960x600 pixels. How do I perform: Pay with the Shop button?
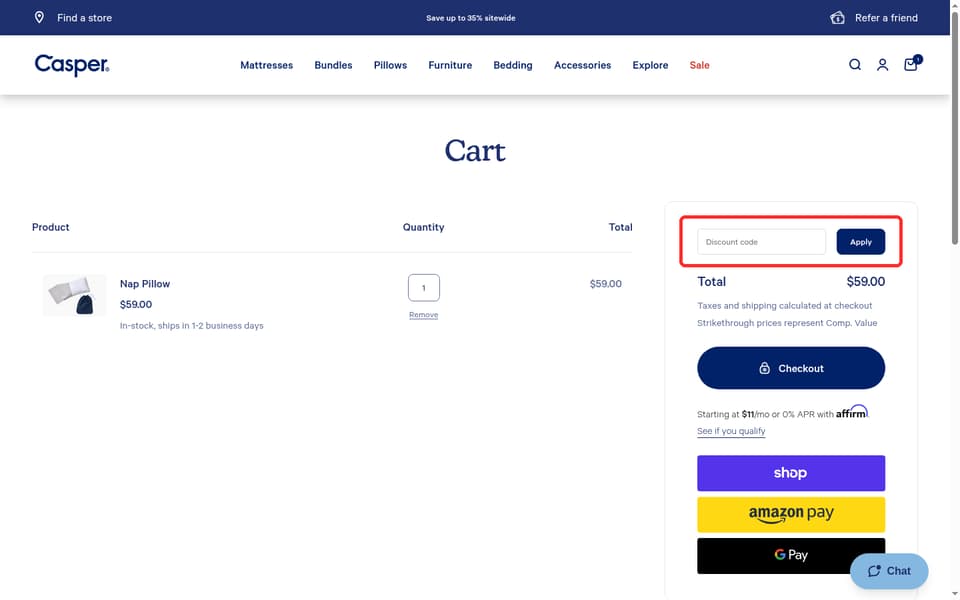pos(790,473)
